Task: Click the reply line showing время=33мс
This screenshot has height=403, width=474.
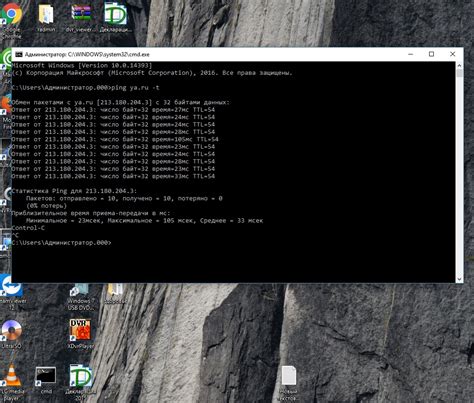Action: 113,176
